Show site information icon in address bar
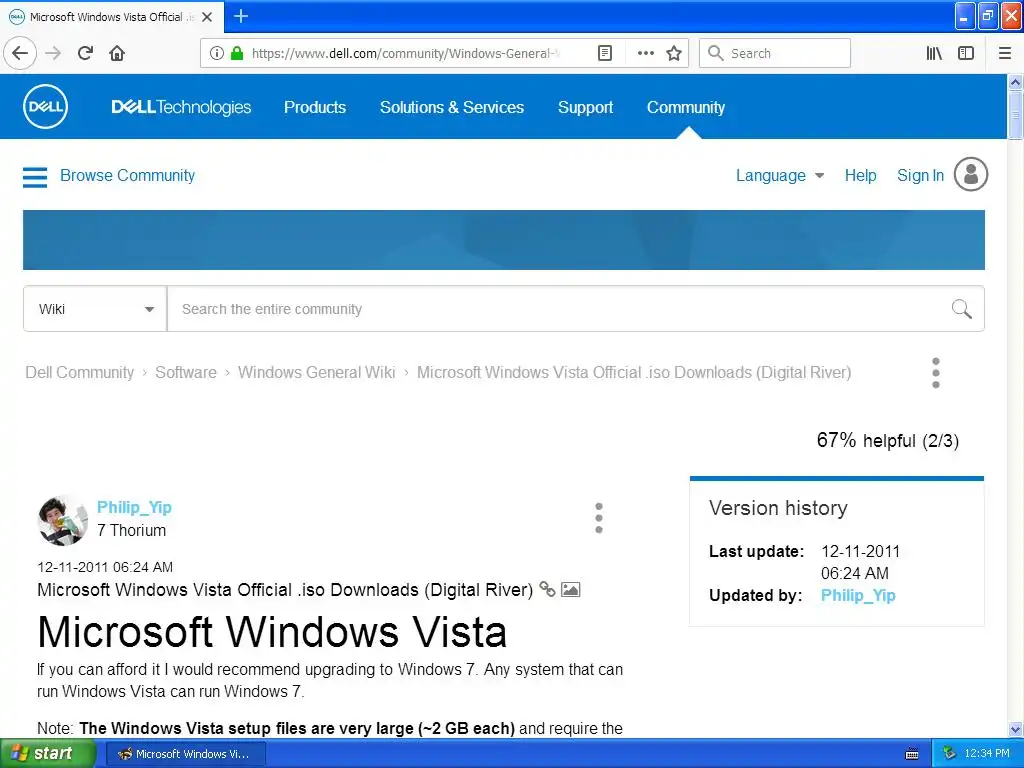Screen dimensions: 1024x768 tap(217, 53)
